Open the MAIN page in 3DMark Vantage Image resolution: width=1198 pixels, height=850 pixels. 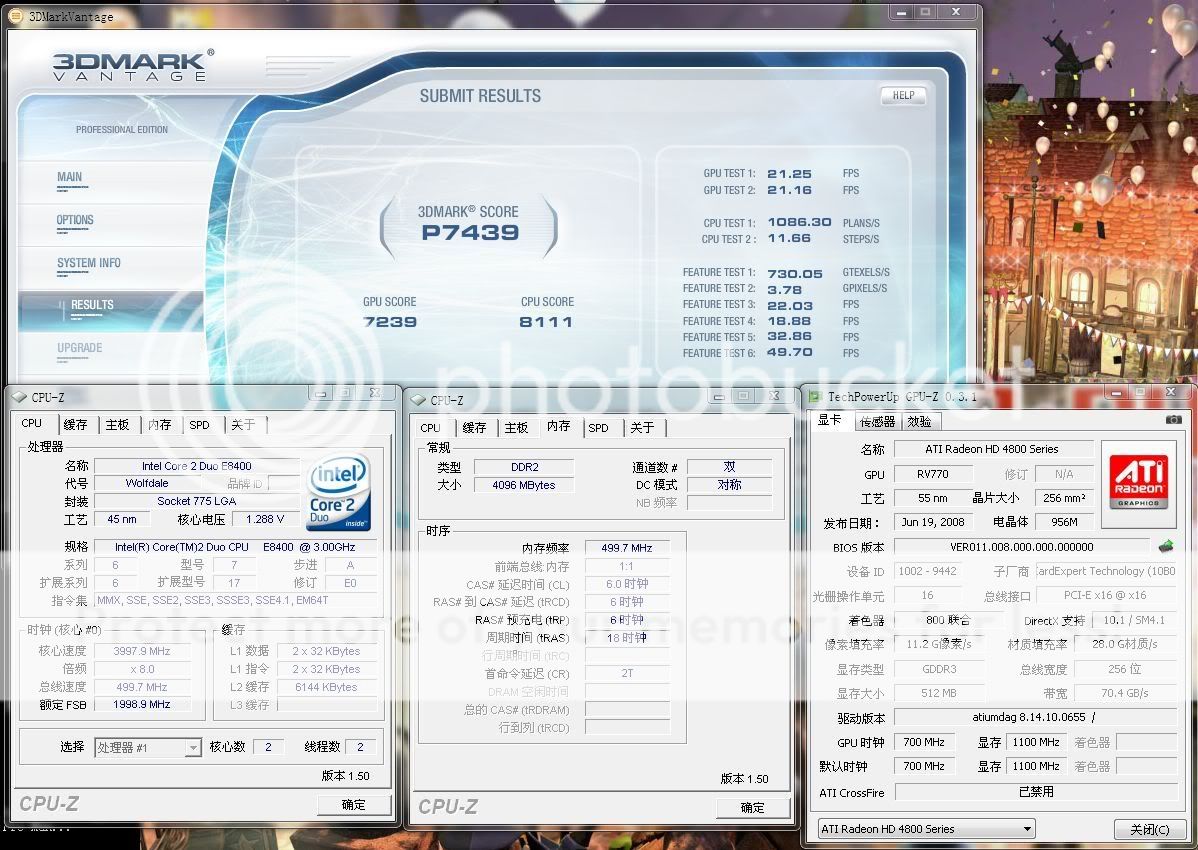70,177
